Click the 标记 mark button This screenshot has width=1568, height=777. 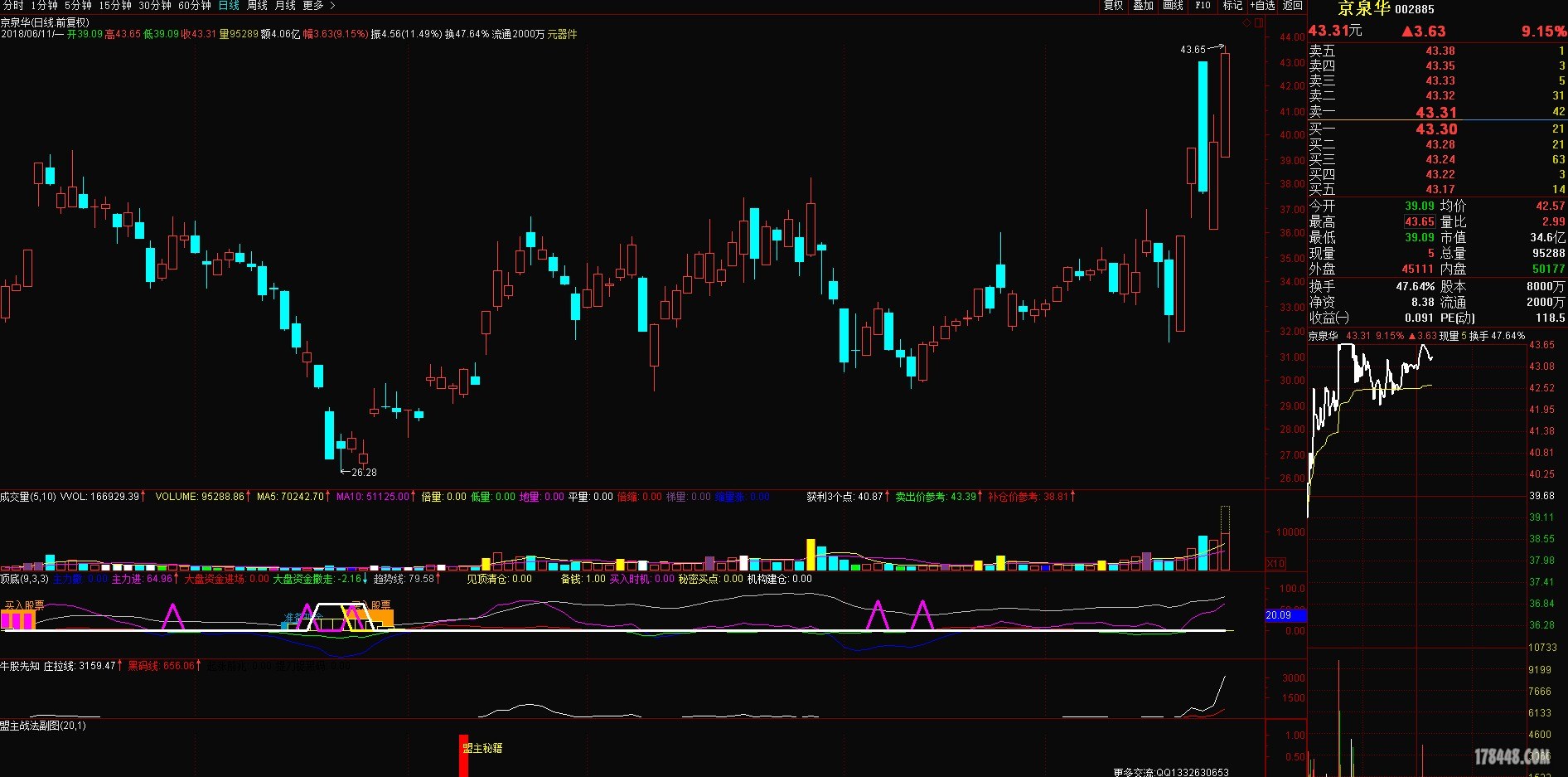pyautogui.click(x=1232, y=6)
